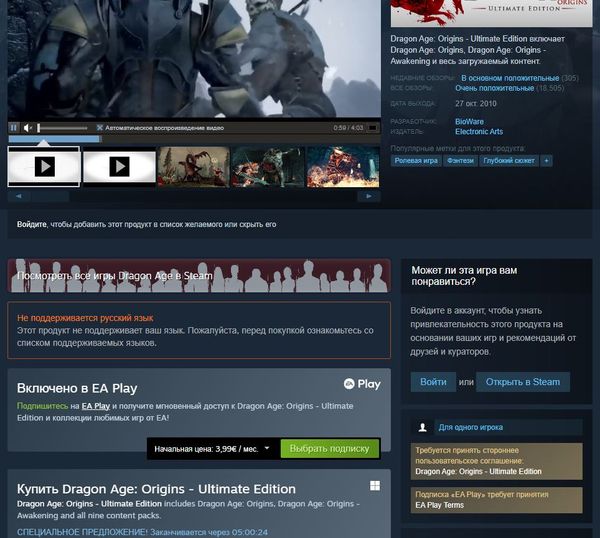Expand tags with the plus button
Image resolution: width=600 pixels, height=538 pixels.
[546, 161]
